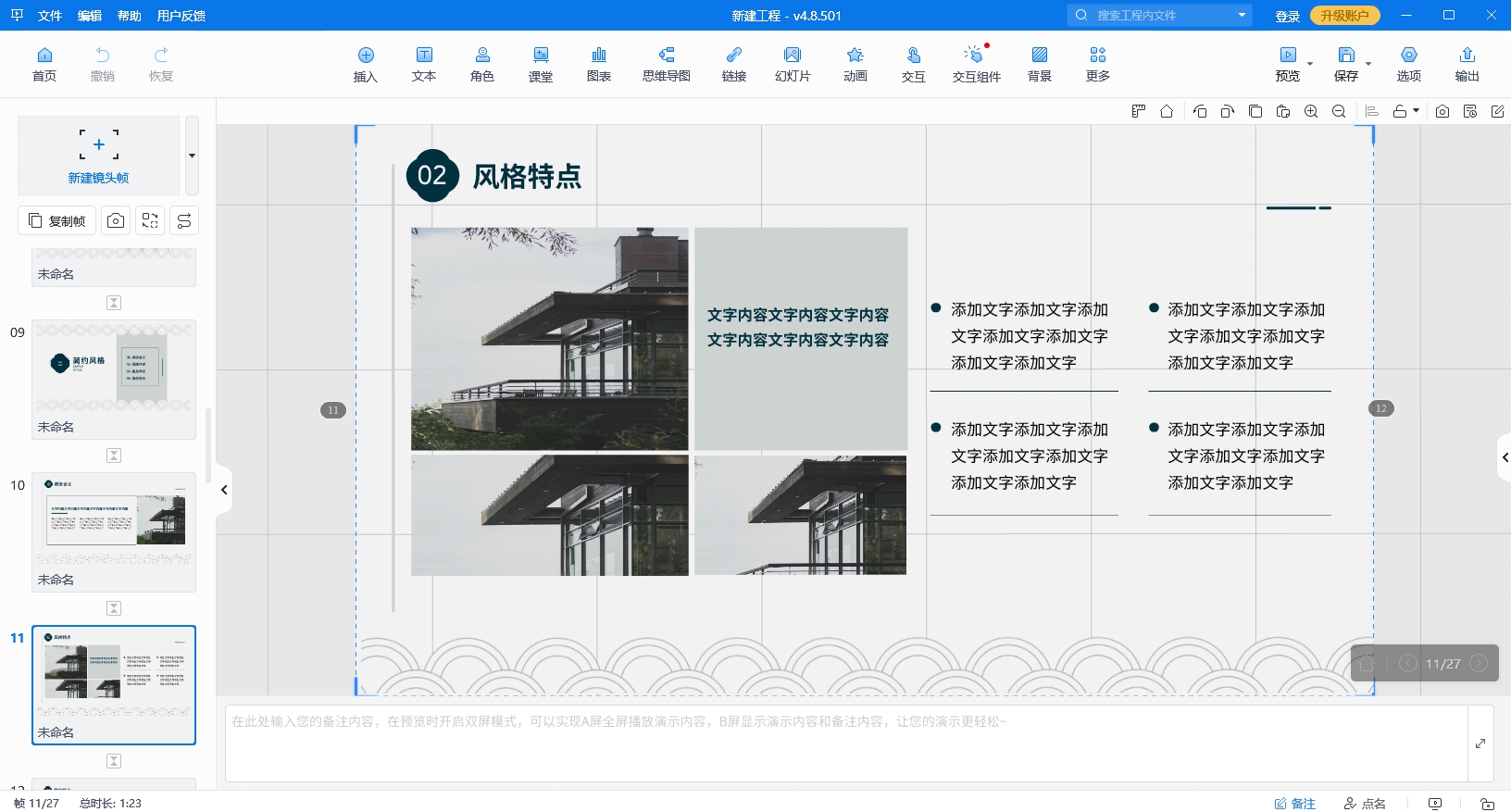The height and width of the screenshot is (812, 1511).
Task: Open the search box dropdown arrow
Action: (x=1242, y=15)
